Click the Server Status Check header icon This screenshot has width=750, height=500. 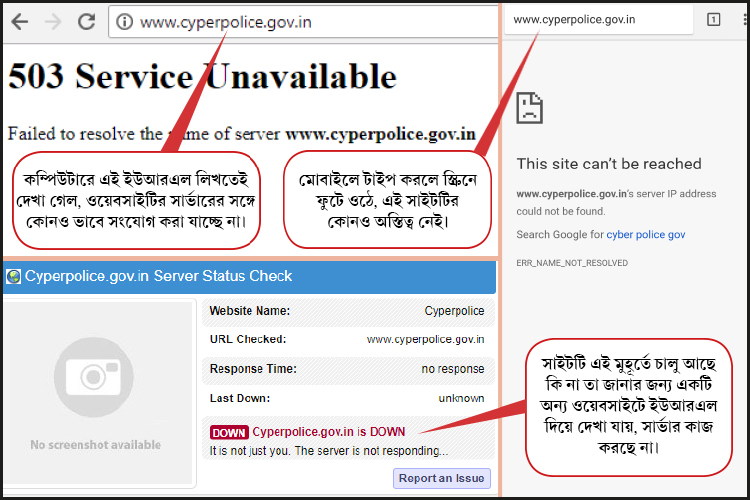[x=13, y=276]
